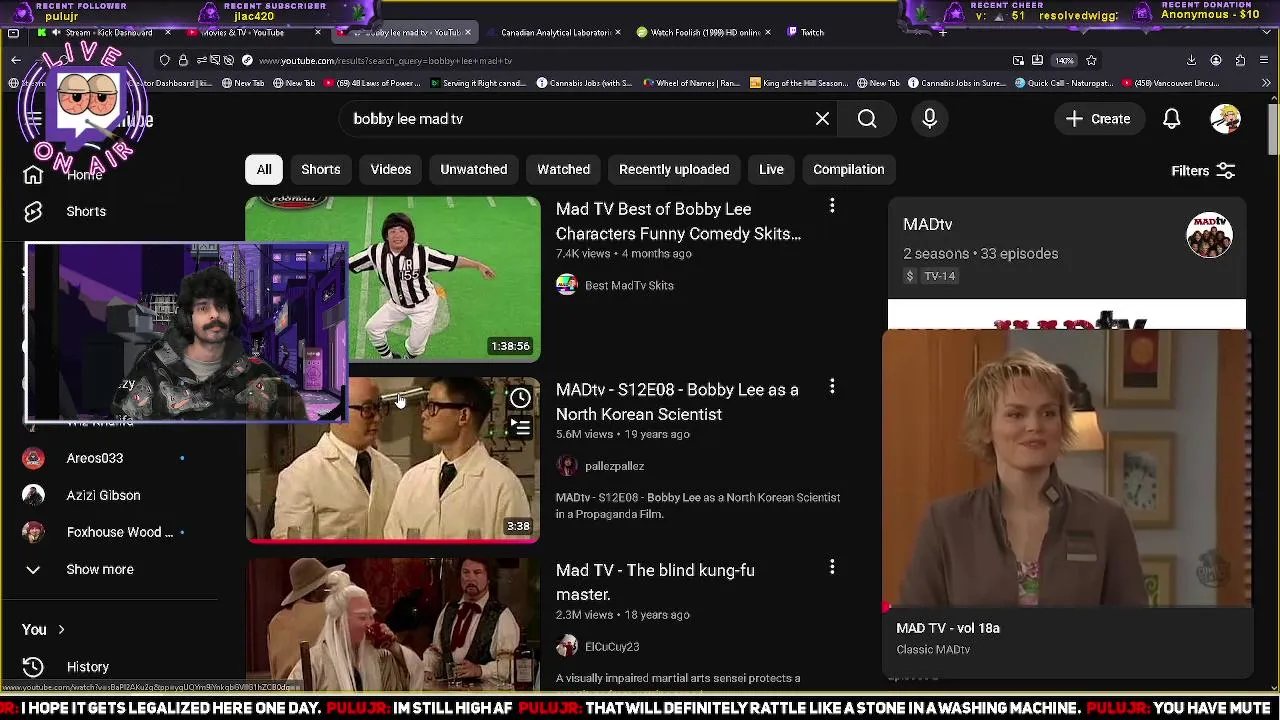Select the Videos filter chip
Viewport: 1280px width, 720px height.
click(x=391, y=169)
